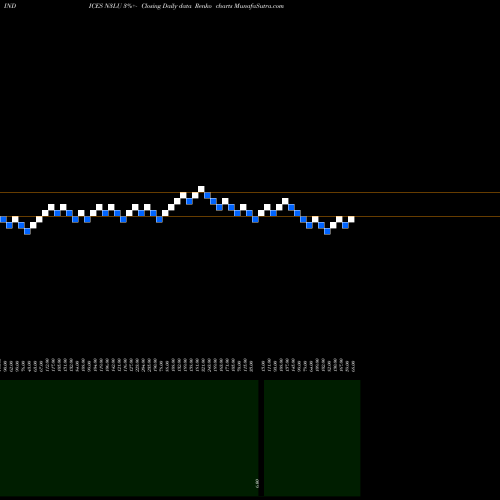The image size is (500, 500).
Task: Click the large left green volume panel
Action: tap(129, 438)
